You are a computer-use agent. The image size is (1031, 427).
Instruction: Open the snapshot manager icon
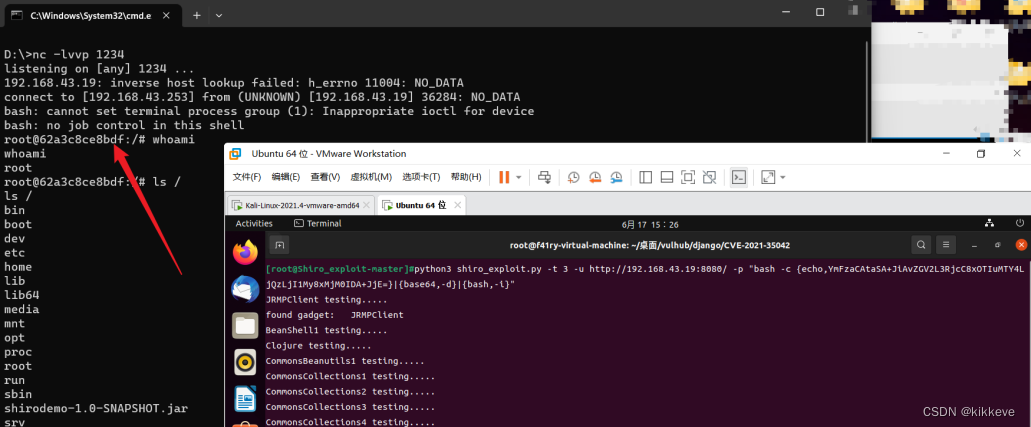(x=616, y=177)
